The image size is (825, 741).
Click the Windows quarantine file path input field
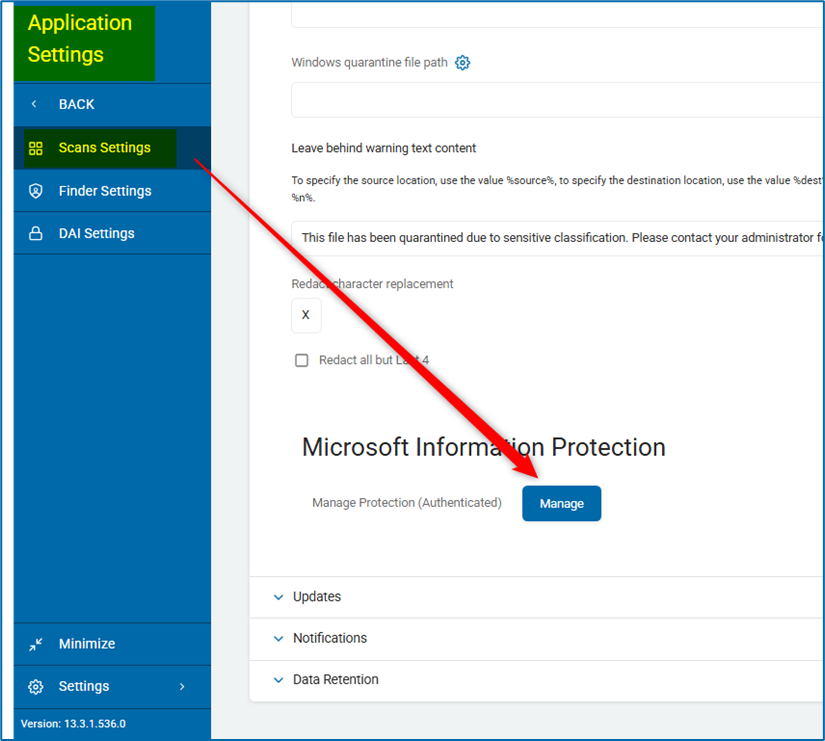(558, 99)
